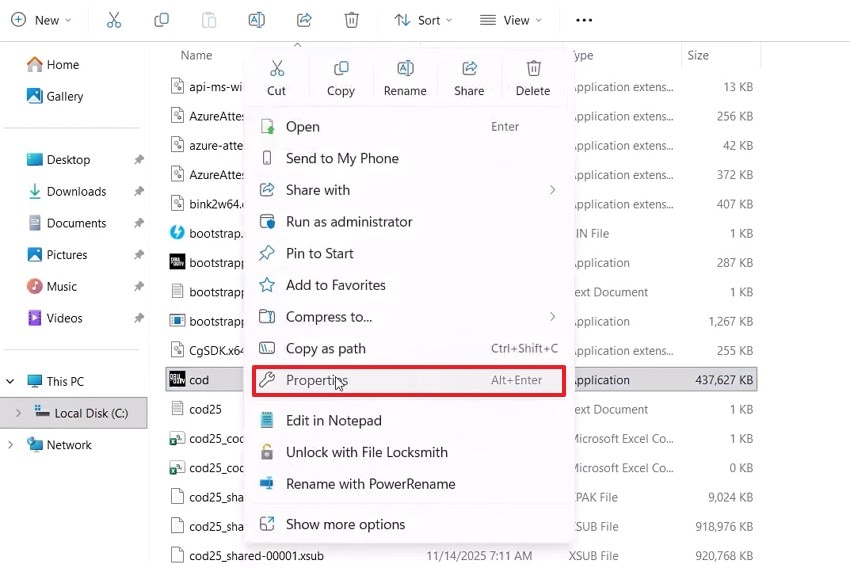Open Gallery in navigation pane
Viewport: 850px width, 568px height.
click(55, 96)
